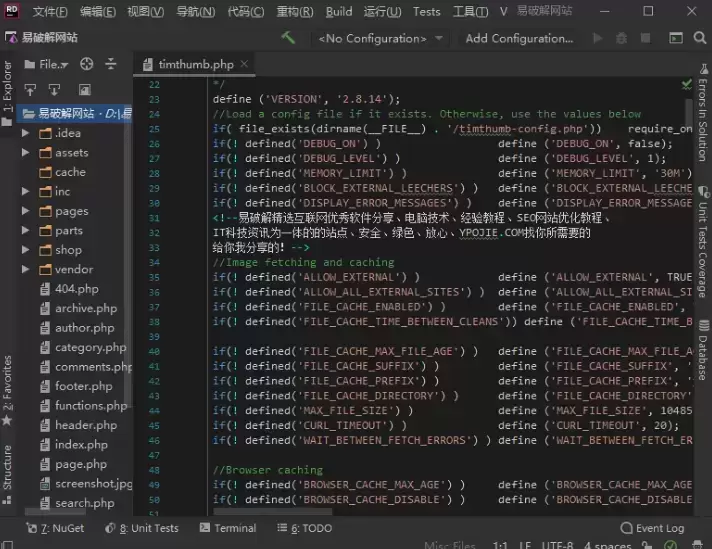Click the green status check indicator in status bar
712x549 pixels.
pyautogui.click(x=671, y=544)
